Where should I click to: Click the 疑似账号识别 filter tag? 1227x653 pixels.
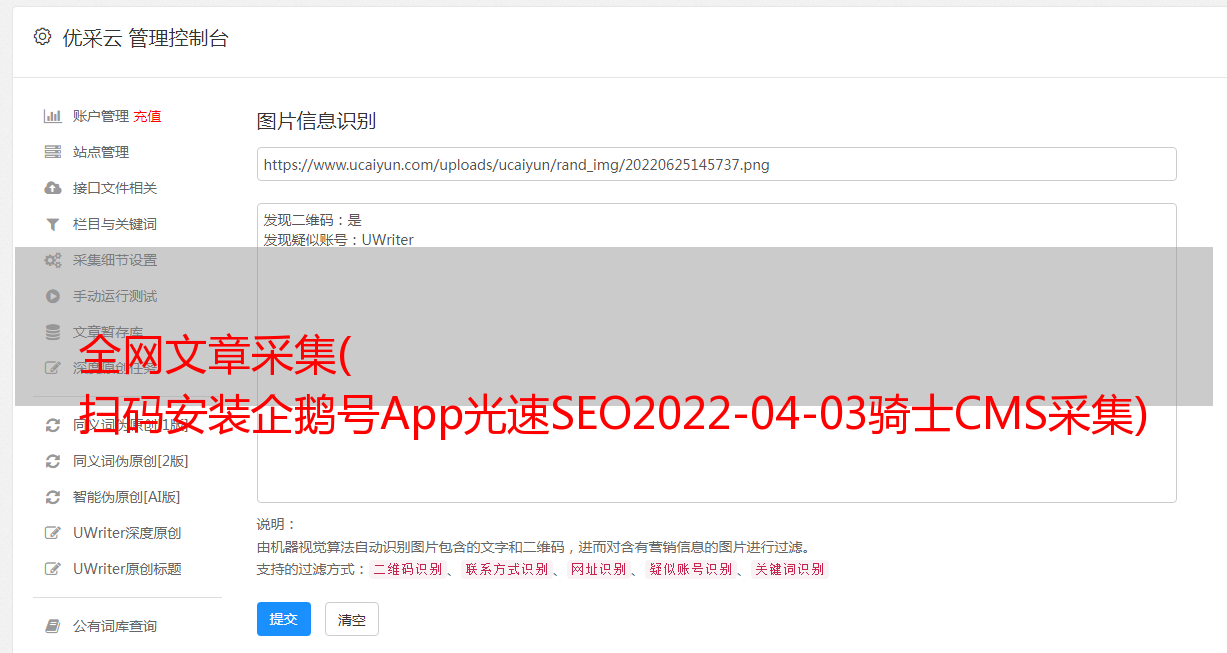click(x=691, y=569)
